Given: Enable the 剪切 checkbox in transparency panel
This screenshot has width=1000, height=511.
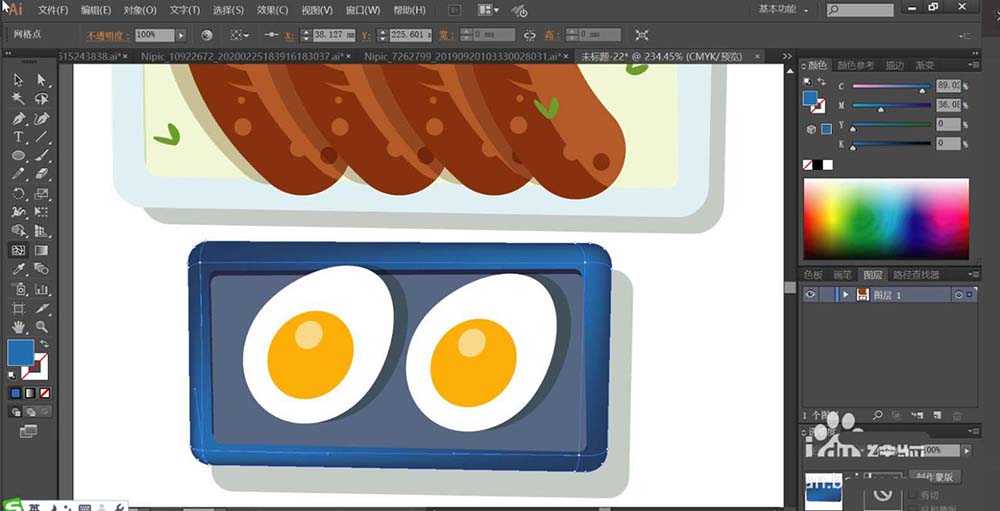Looking at the screenshot, I should [x=913, y=496].
